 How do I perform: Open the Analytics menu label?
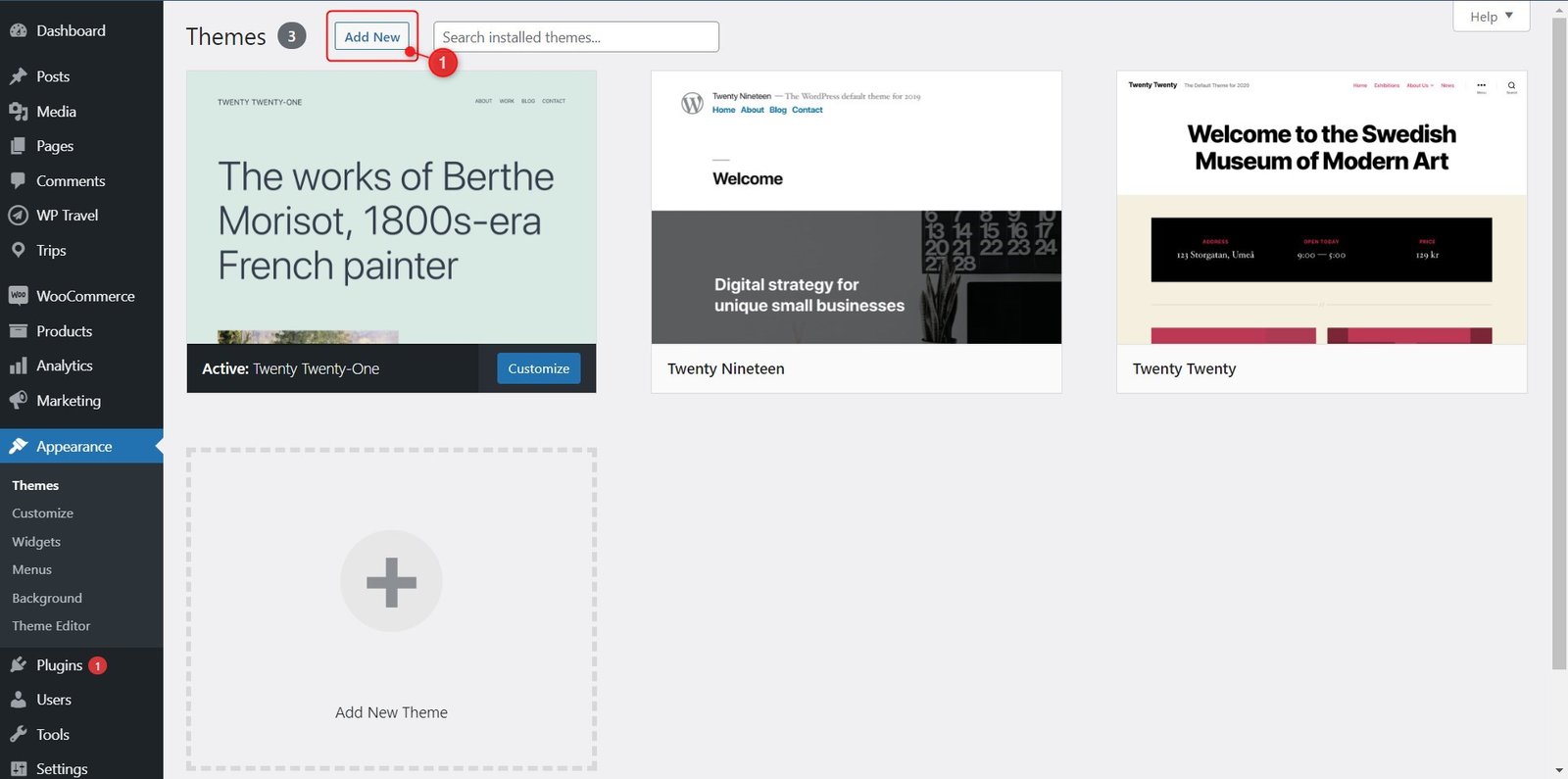[65, 365]
